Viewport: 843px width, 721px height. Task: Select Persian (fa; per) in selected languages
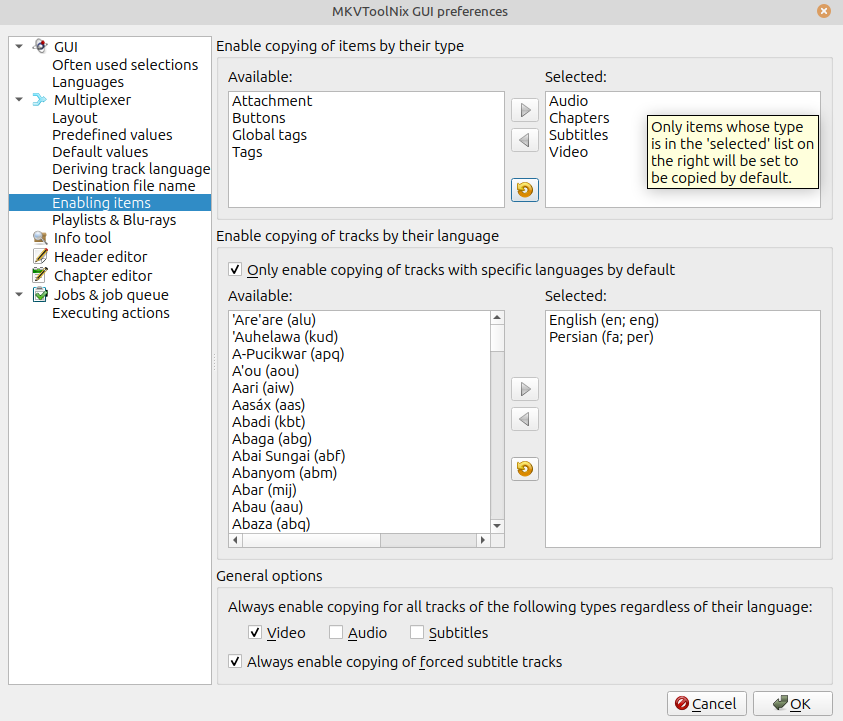[601, 337]
